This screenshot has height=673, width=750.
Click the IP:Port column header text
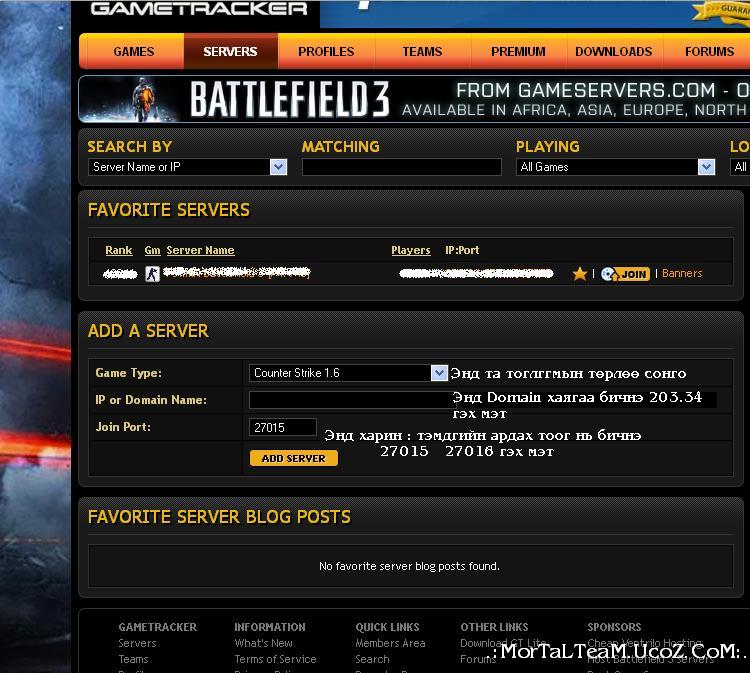pos(462,250)
